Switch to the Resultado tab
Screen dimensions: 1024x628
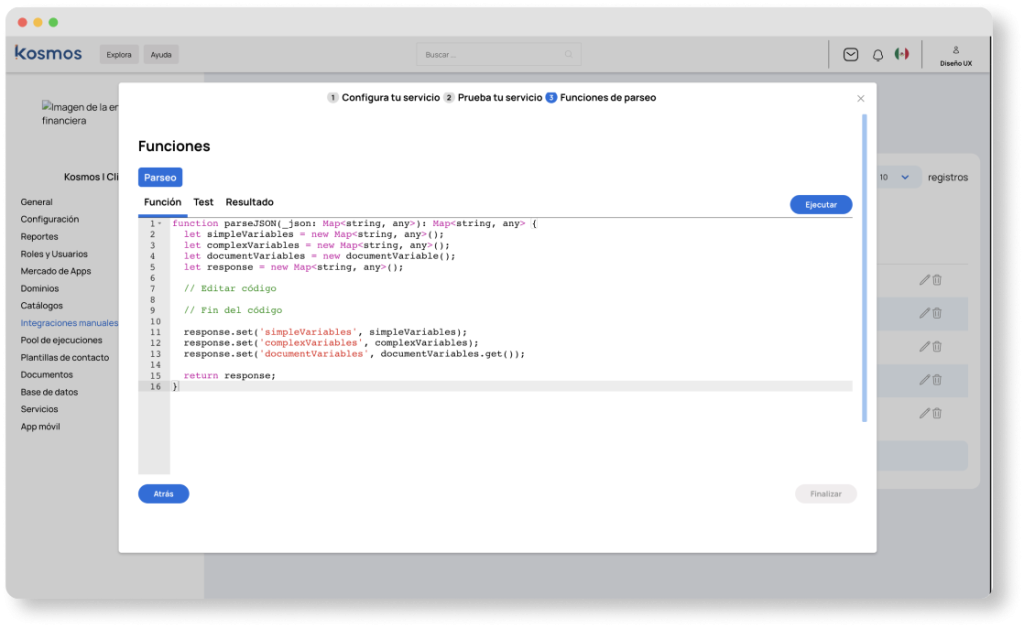tap(249, 202)
